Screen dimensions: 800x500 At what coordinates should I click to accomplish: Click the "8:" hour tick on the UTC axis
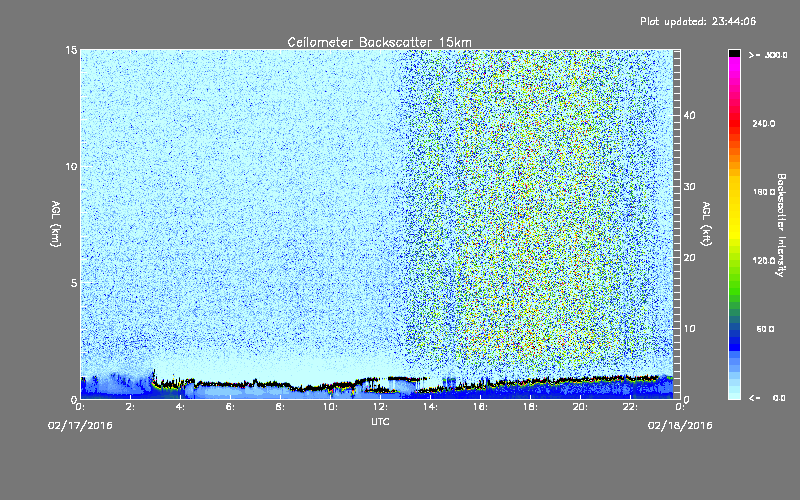(280, 407)
